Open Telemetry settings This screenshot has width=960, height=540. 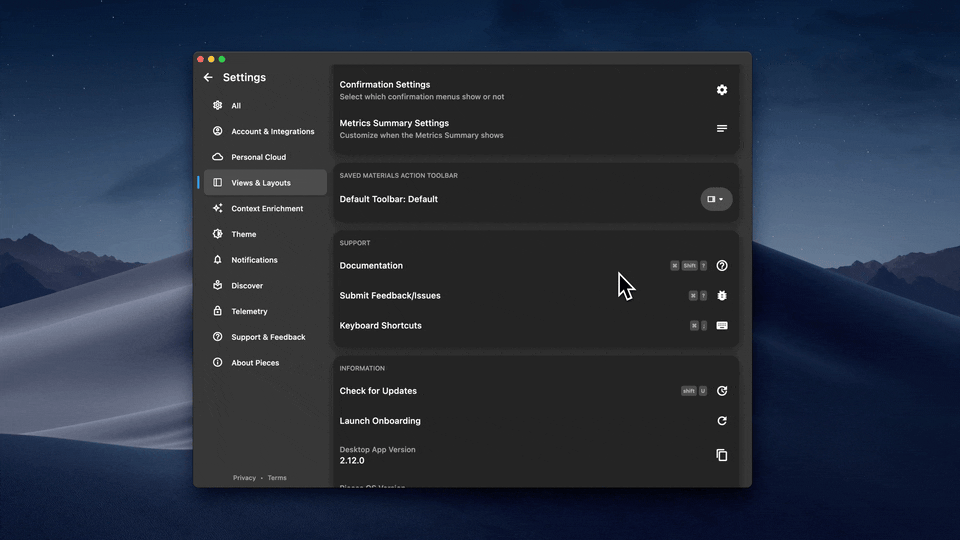pyautogui.click(x=265, y=311)
